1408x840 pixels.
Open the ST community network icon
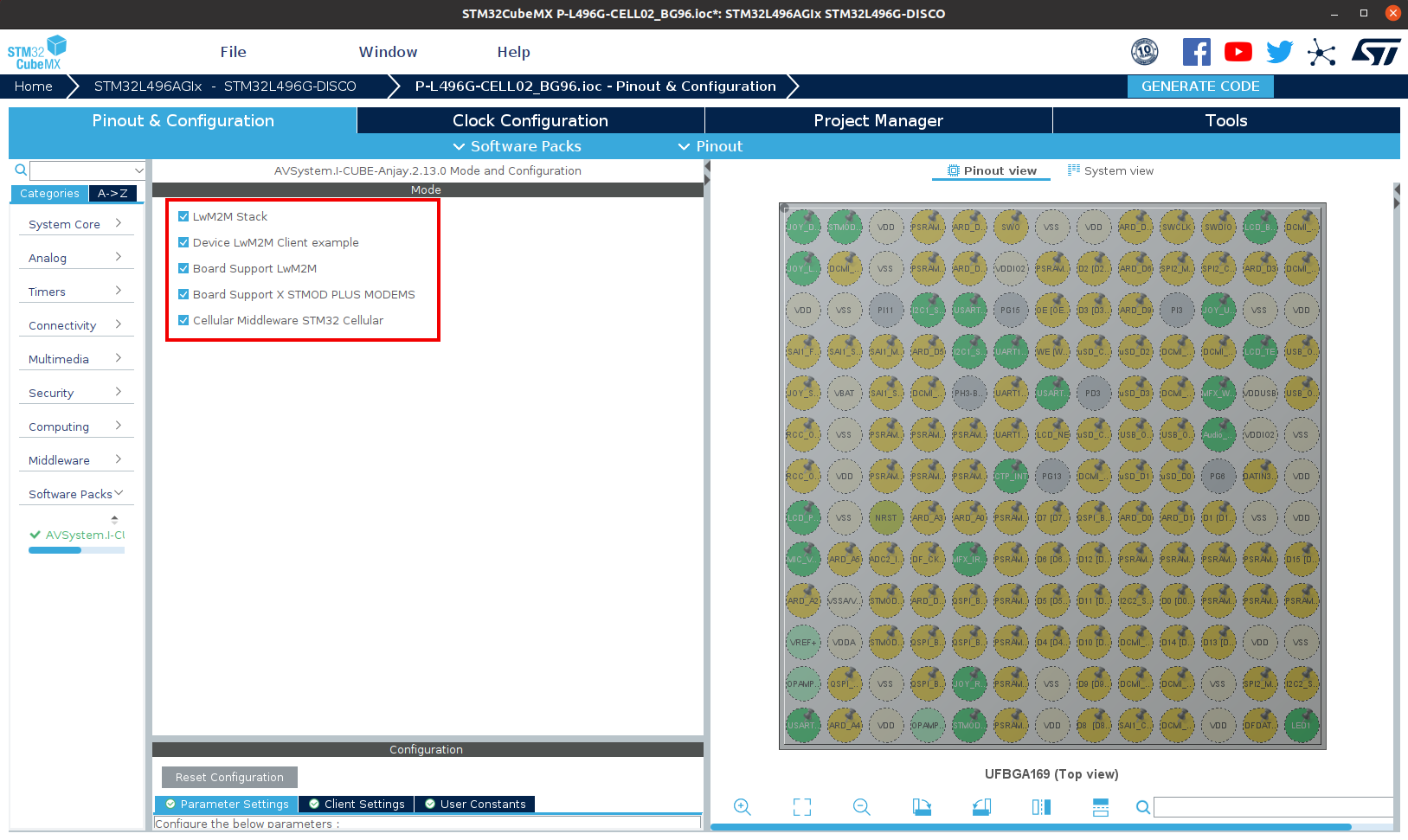[1321, 52]
